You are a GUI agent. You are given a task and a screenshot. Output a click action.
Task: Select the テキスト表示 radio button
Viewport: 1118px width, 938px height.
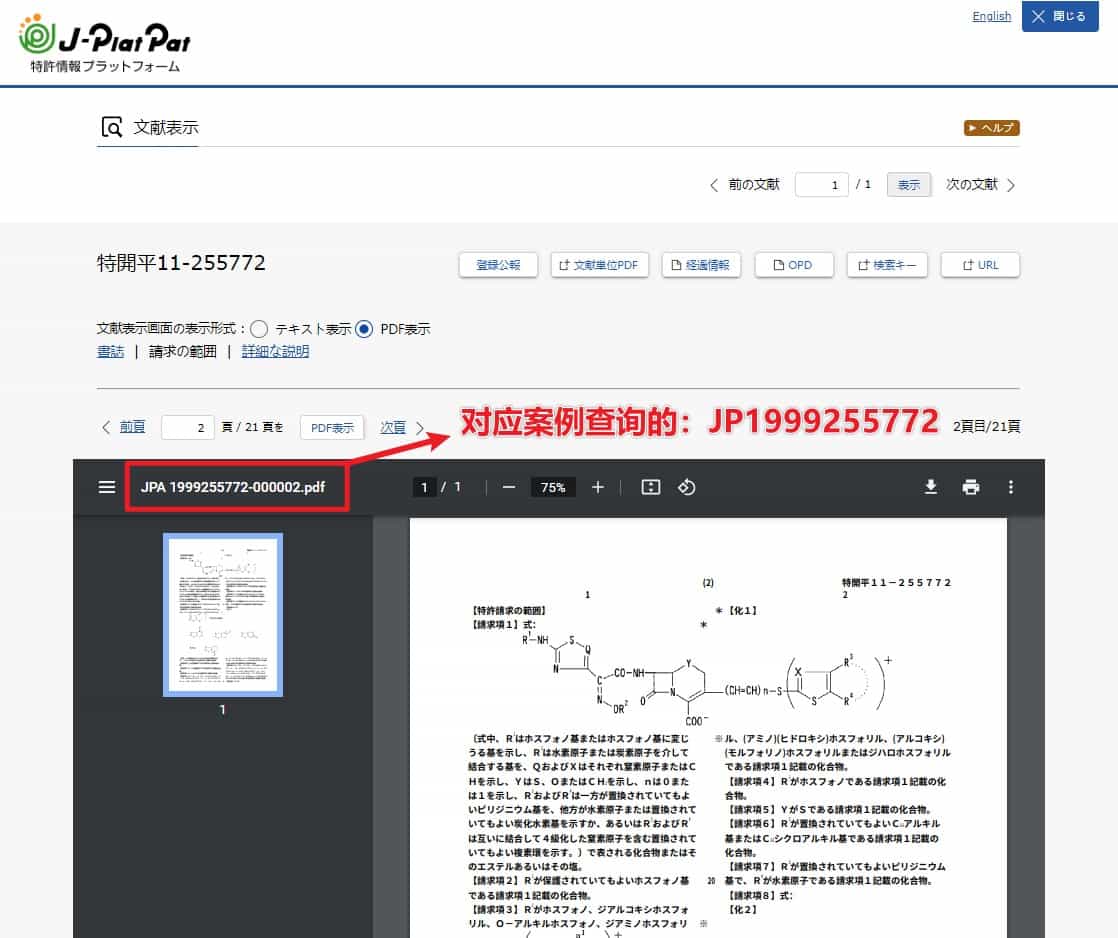pos(260,329)
